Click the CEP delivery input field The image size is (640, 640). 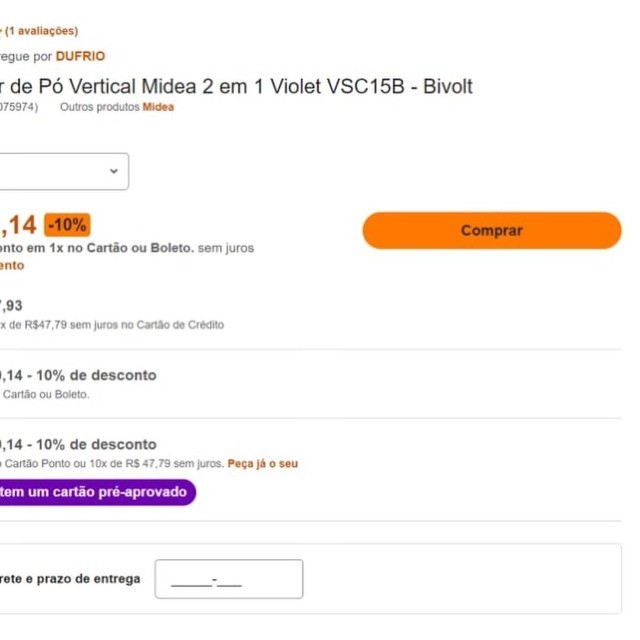229,579
